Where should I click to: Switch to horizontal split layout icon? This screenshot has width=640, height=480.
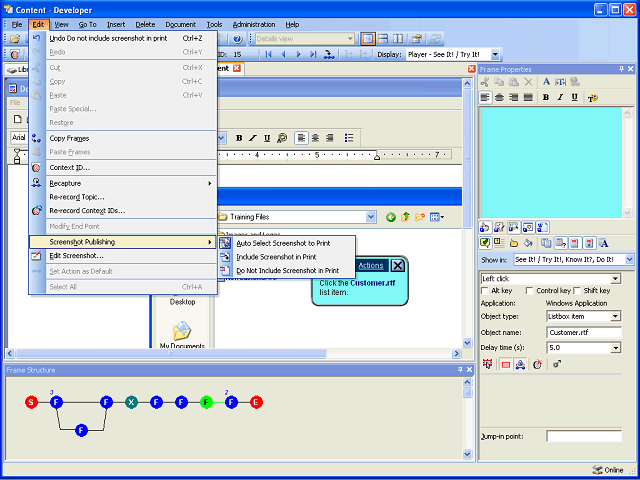point(383,39)
